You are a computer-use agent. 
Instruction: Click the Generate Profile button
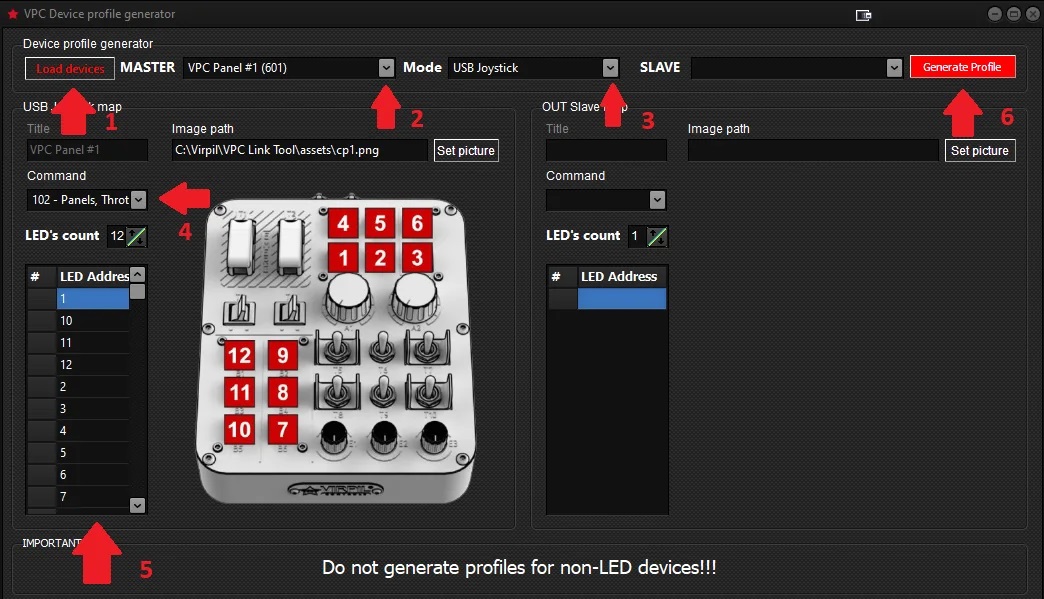pos(963,67)
